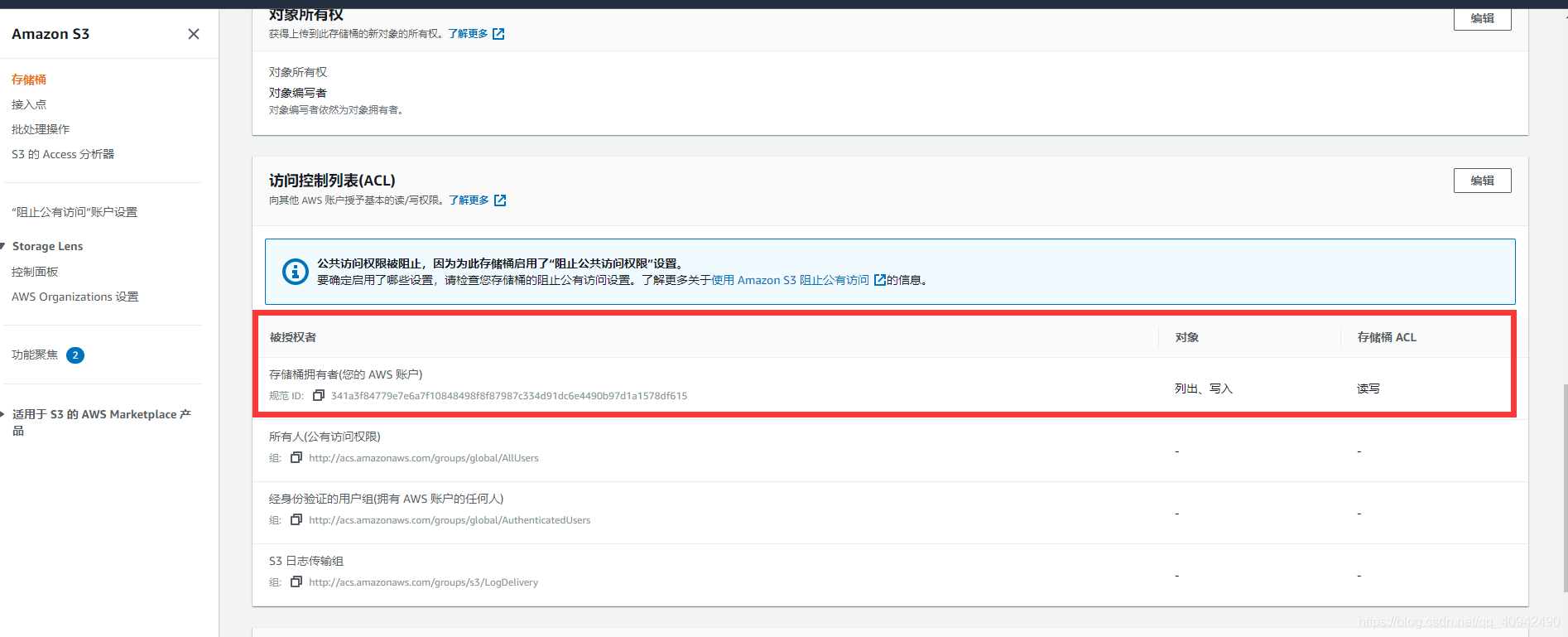This screenshot has width=1568, height=637.
Task: Click the info icon in the blue notice
Action: click(x=296, y=272)
